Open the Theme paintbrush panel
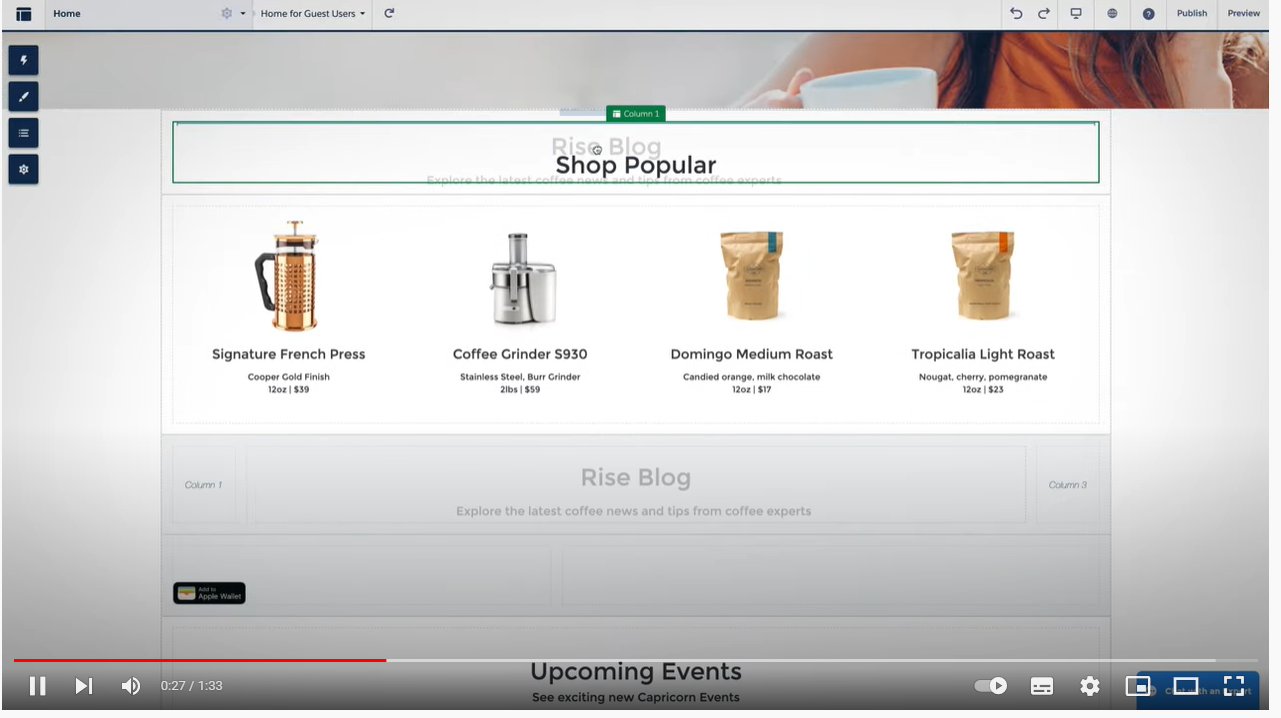Screen dimensions: 1281x718 point(24,97)
